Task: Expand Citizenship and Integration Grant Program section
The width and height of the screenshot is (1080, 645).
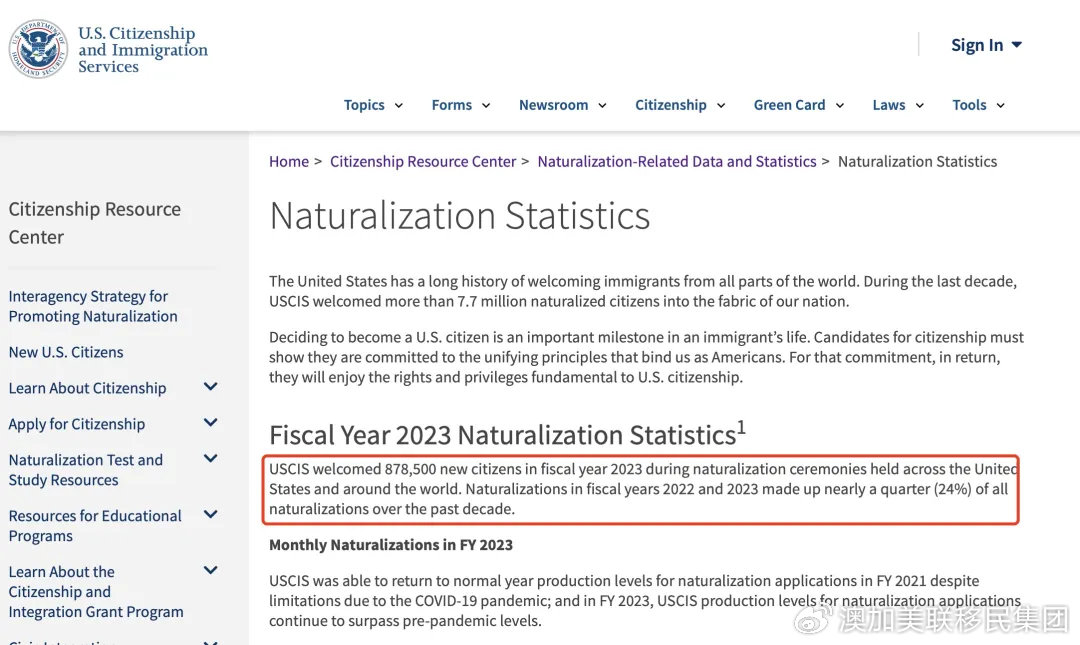Action: [x=211, y=570]
